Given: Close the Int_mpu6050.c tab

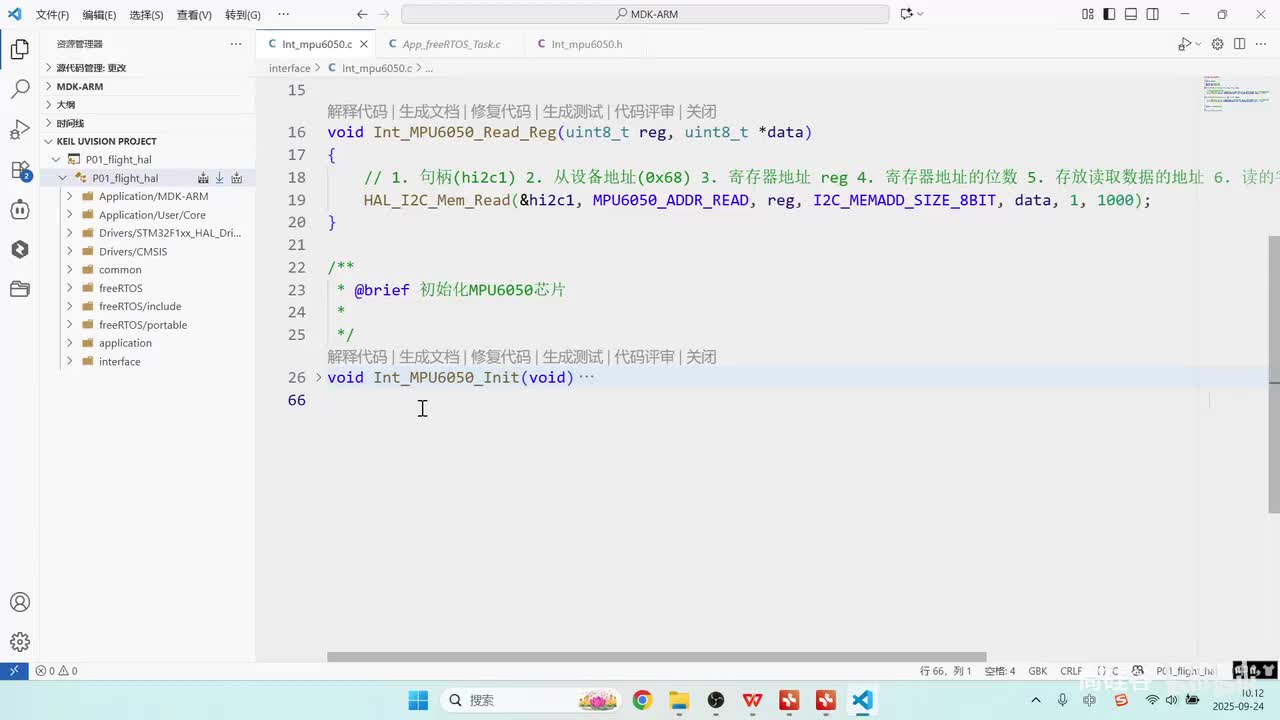Looking at the screenshot, I should point(363,44).
